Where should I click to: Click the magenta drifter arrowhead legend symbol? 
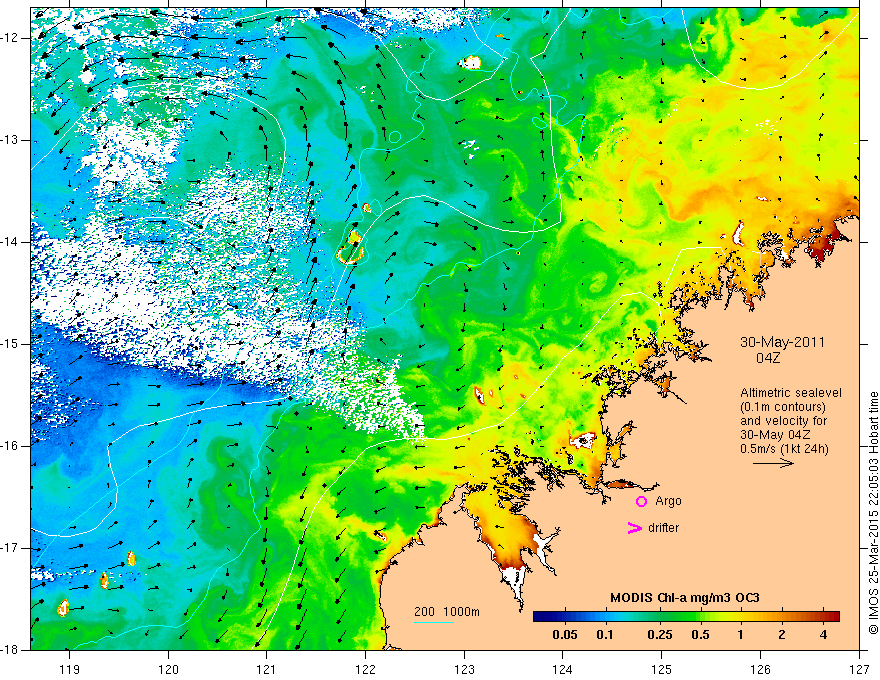[x=635, y=528]
